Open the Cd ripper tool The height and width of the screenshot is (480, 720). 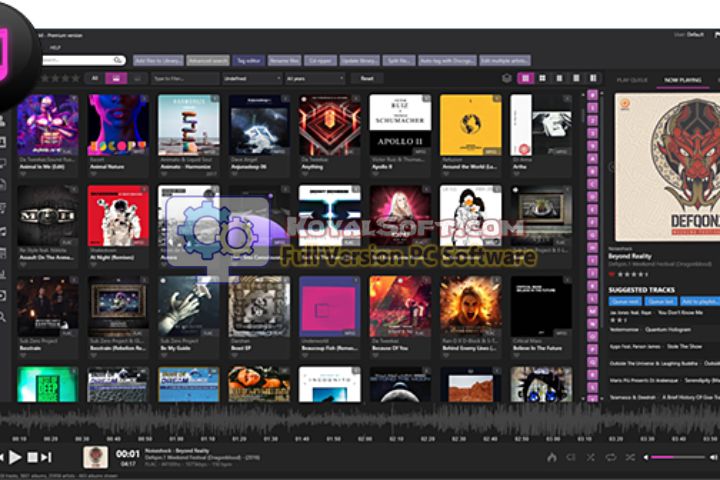click(321, 61)
